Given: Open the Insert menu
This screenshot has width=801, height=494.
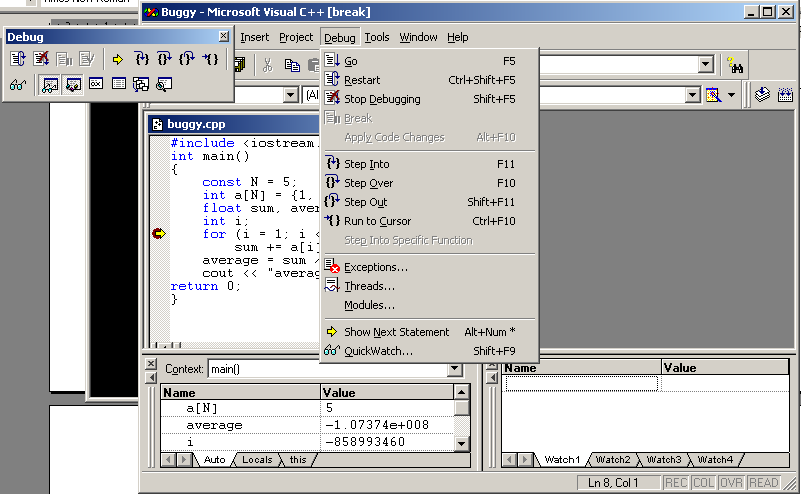Looking at the screenshot, I should [254, 37].
